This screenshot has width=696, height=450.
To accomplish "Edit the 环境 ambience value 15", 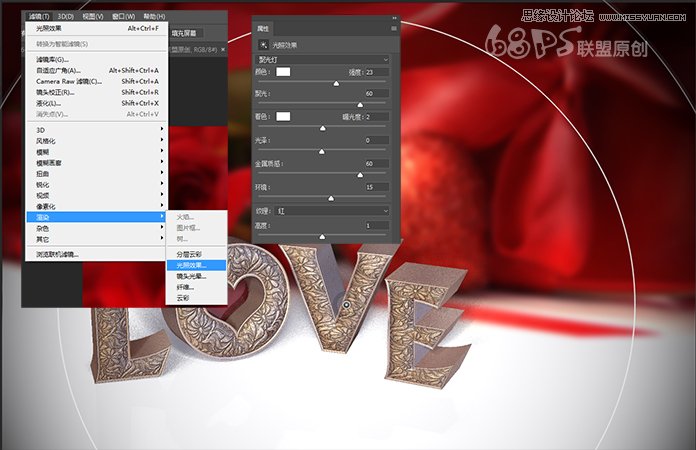I will point(377,187).
